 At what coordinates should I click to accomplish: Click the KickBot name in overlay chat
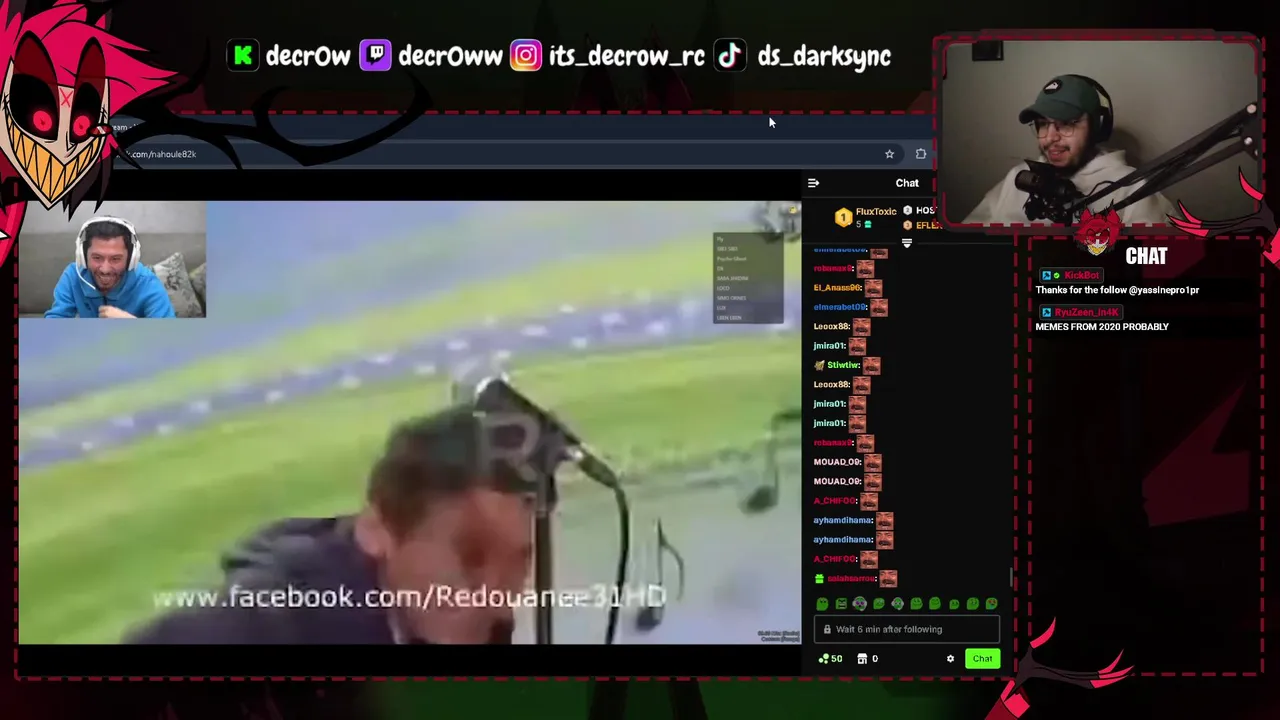[x=1081, y=275]
